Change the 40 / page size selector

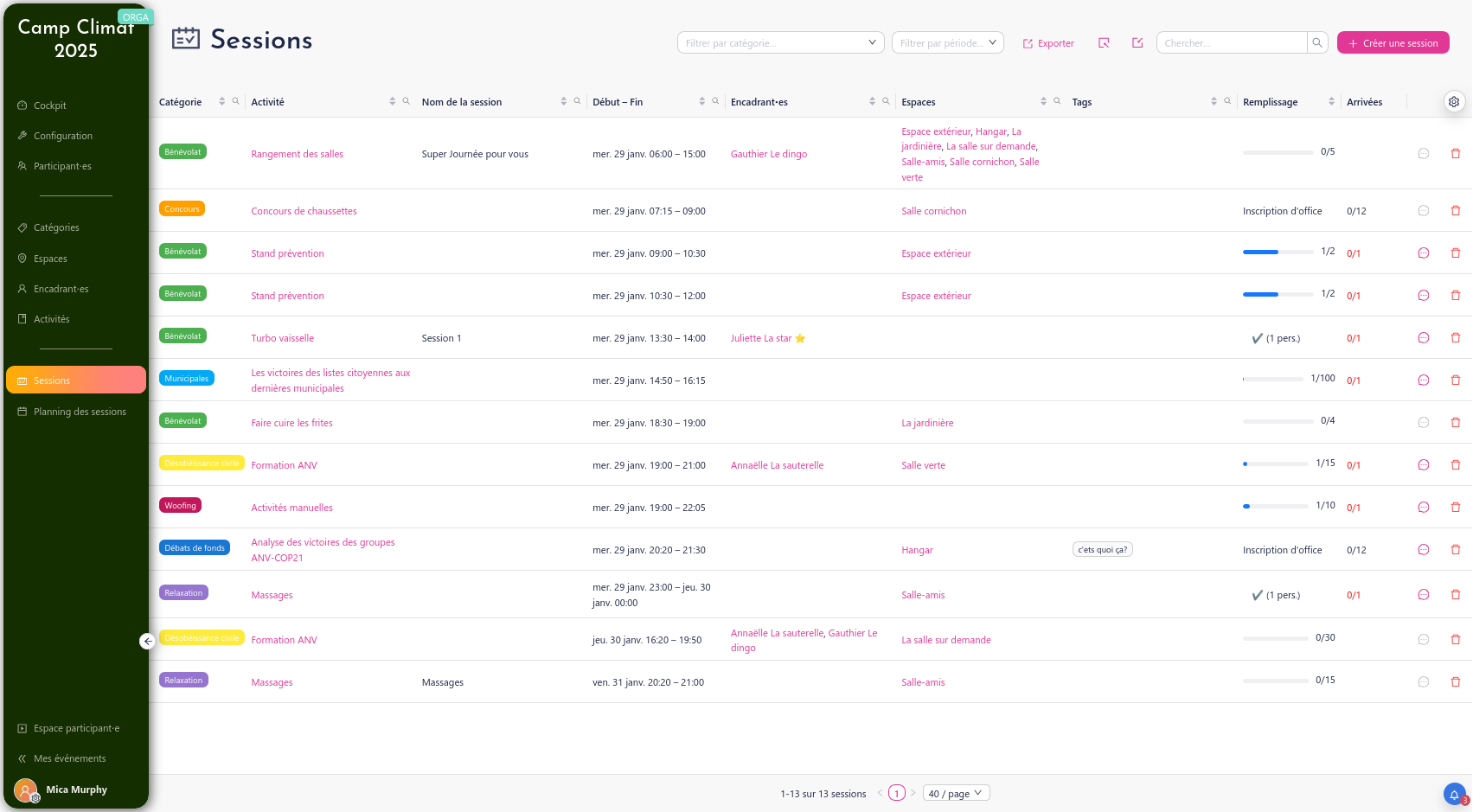[x=956, y=793]
